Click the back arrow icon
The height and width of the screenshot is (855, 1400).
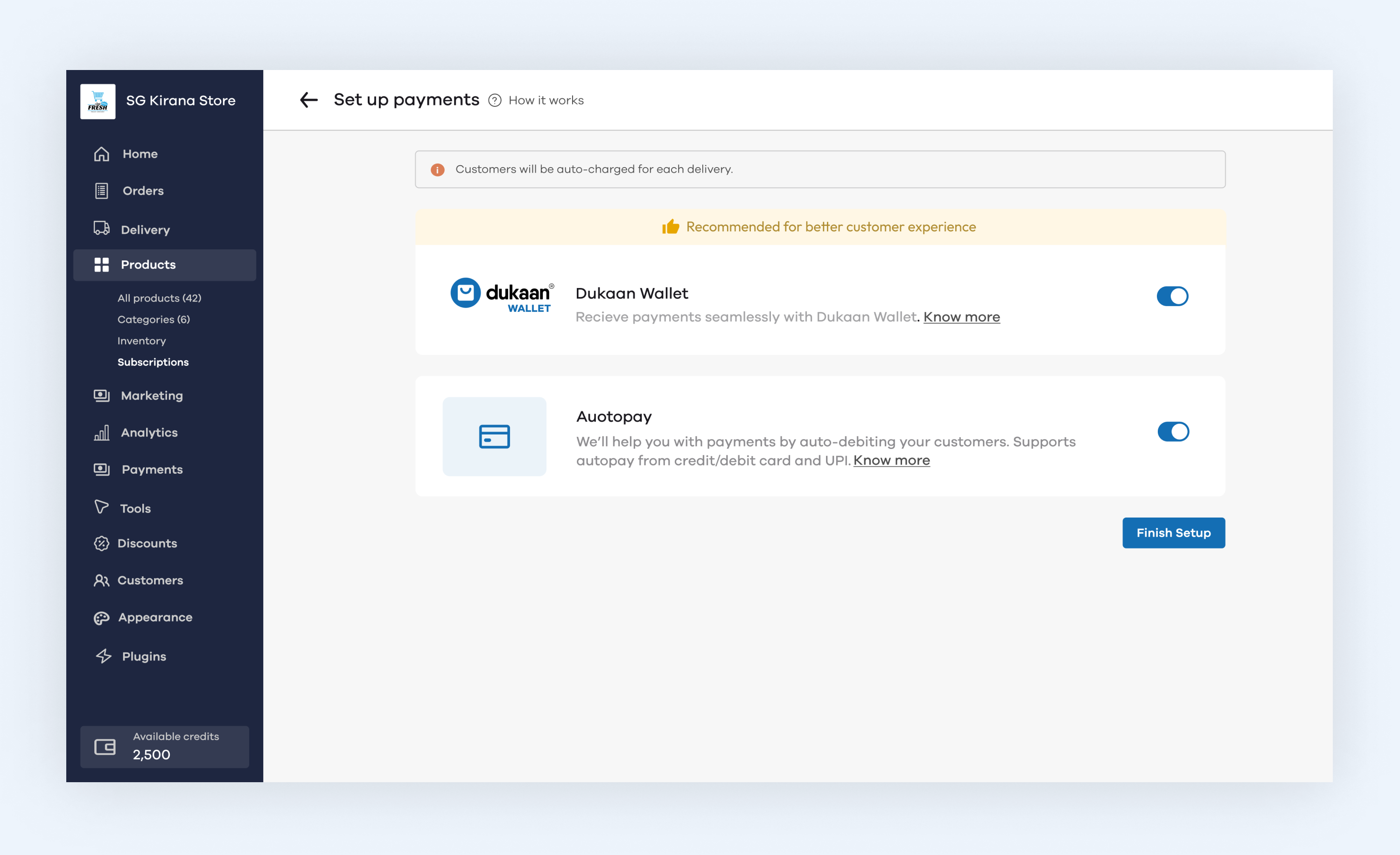308,100
